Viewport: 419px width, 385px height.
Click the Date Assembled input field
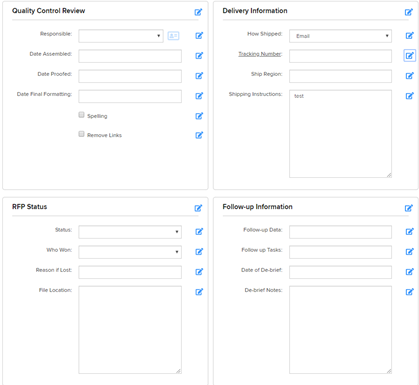pos(130,56)
